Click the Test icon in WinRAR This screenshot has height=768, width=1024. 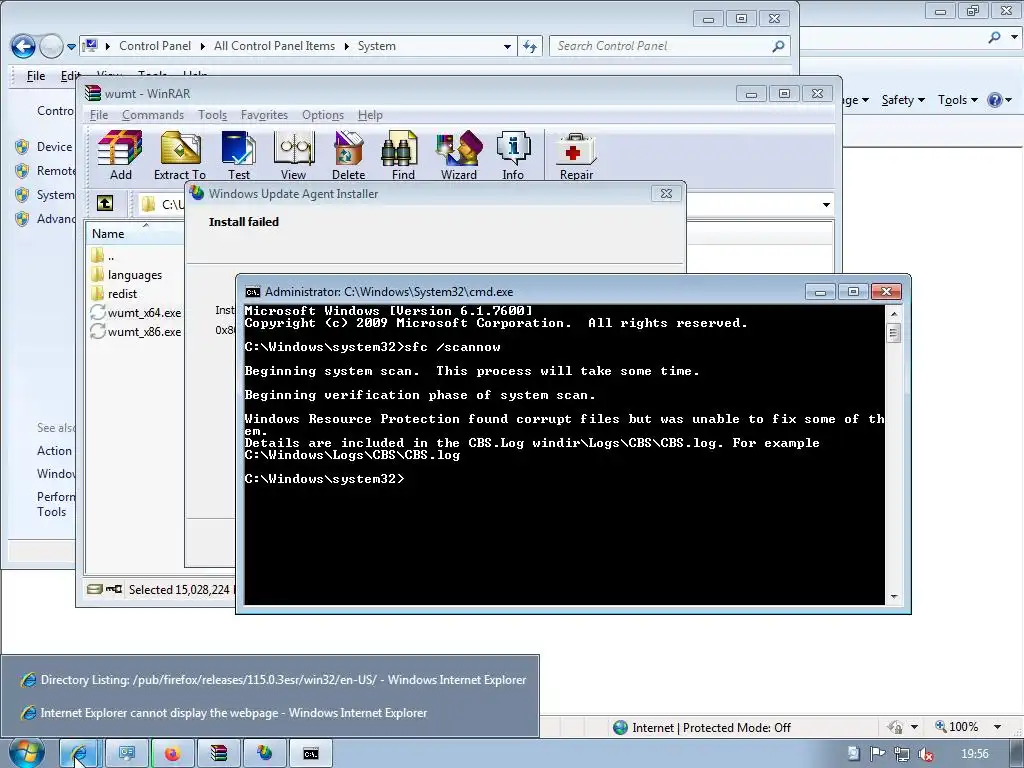[x=238, y=155]
